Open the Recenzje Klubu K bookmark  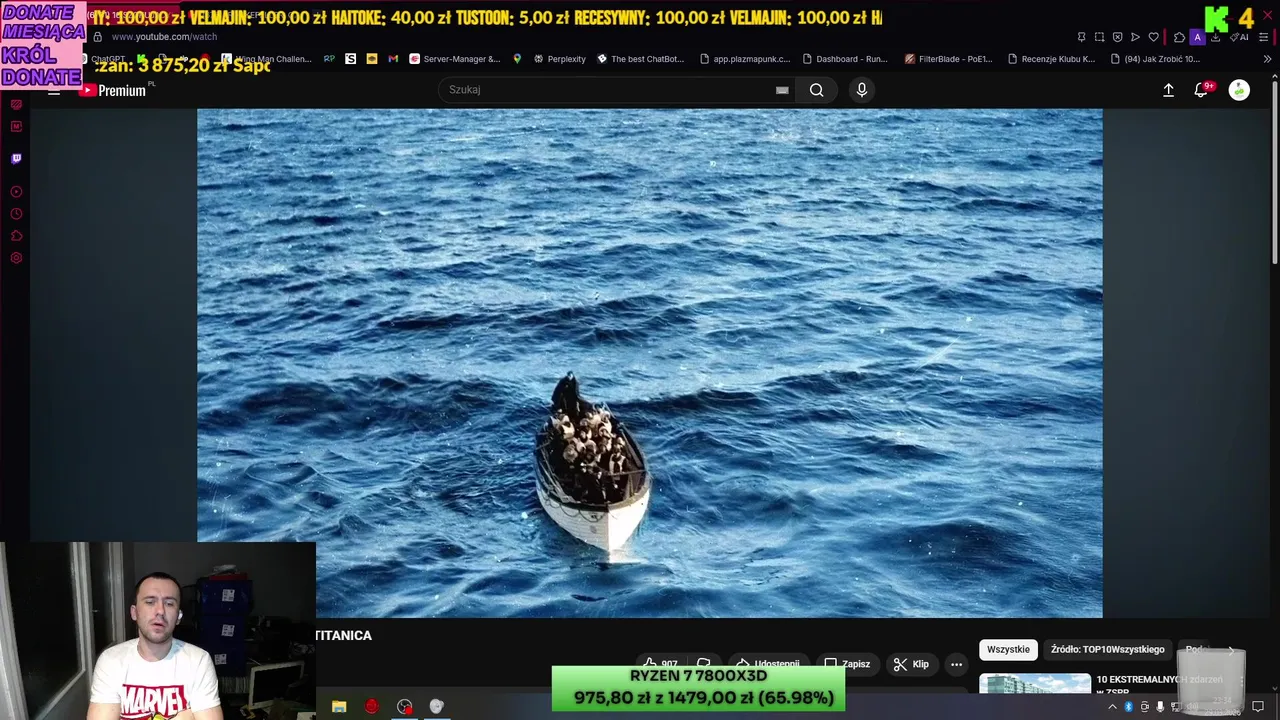1051,59
